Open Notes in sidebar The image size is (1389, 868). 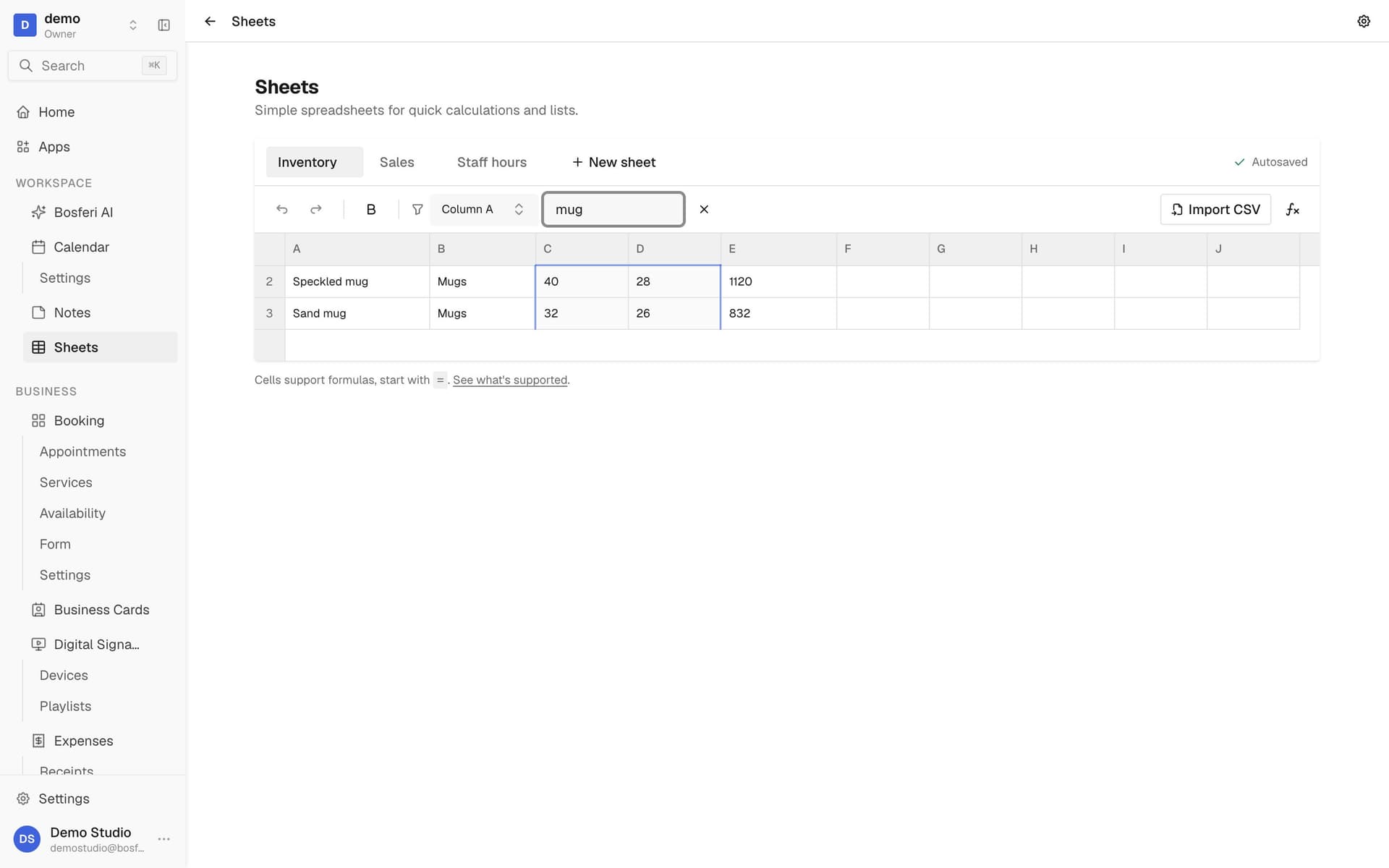(100, 312)
